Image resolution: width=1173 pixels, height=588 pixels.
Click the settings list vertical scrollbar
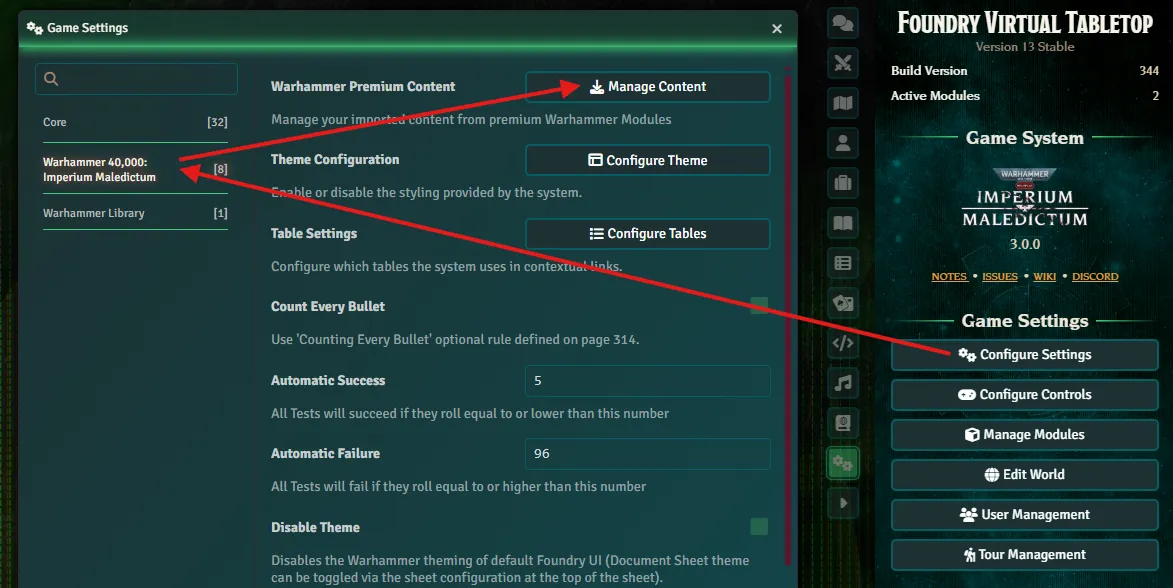787,318
